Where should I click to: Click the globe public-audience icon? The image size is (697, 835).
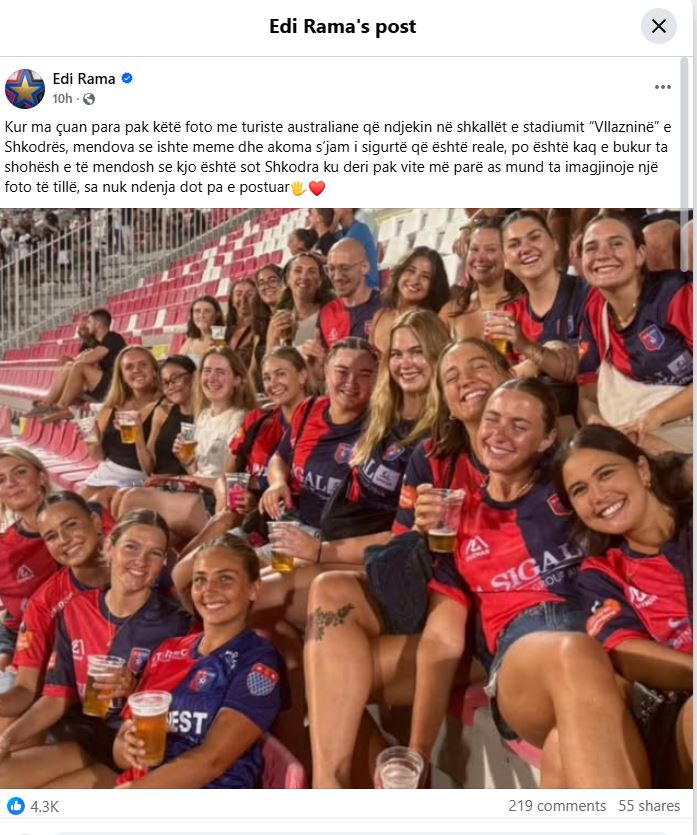tap(89, 99)
